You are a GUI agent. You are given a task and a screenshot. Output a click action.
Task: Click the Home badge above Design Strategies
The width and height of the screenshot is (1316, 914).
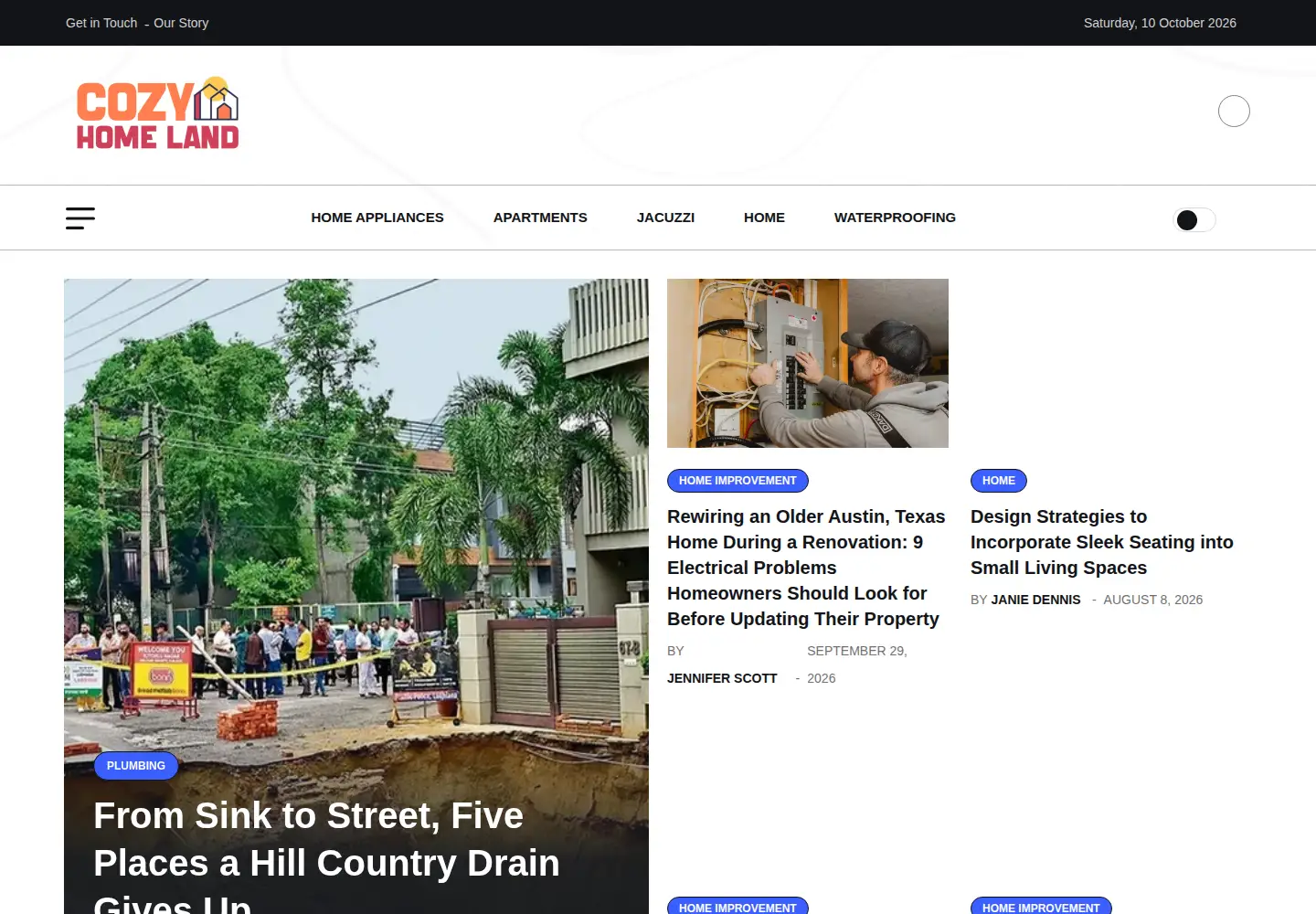(x=999, y=481)
